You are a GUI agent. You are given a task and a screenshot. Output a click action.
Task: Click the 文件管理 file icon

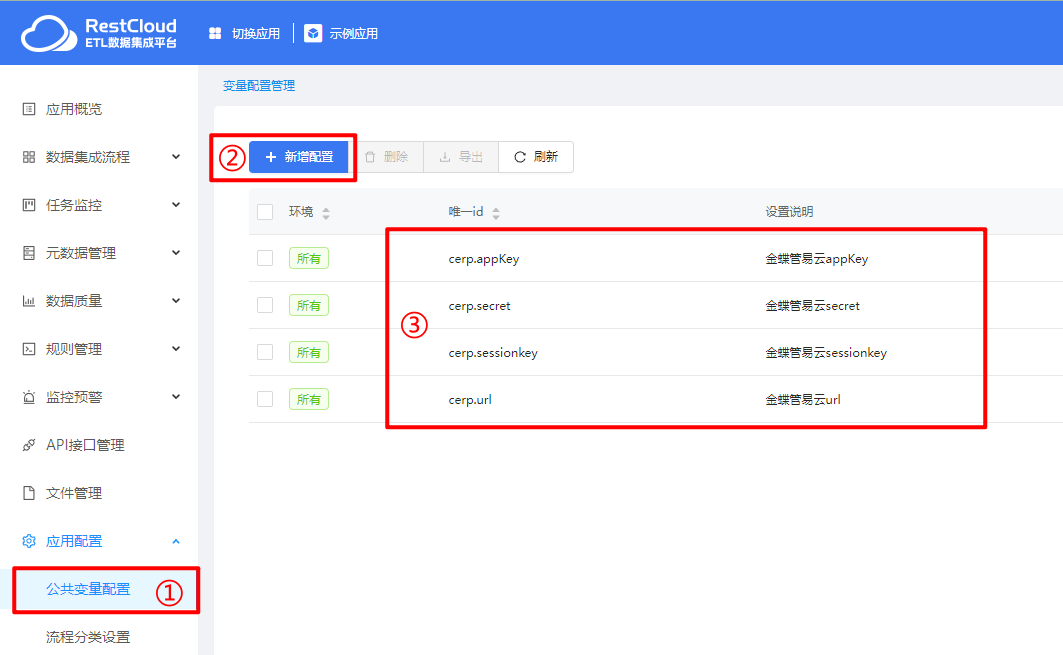[x=29, y=493]
